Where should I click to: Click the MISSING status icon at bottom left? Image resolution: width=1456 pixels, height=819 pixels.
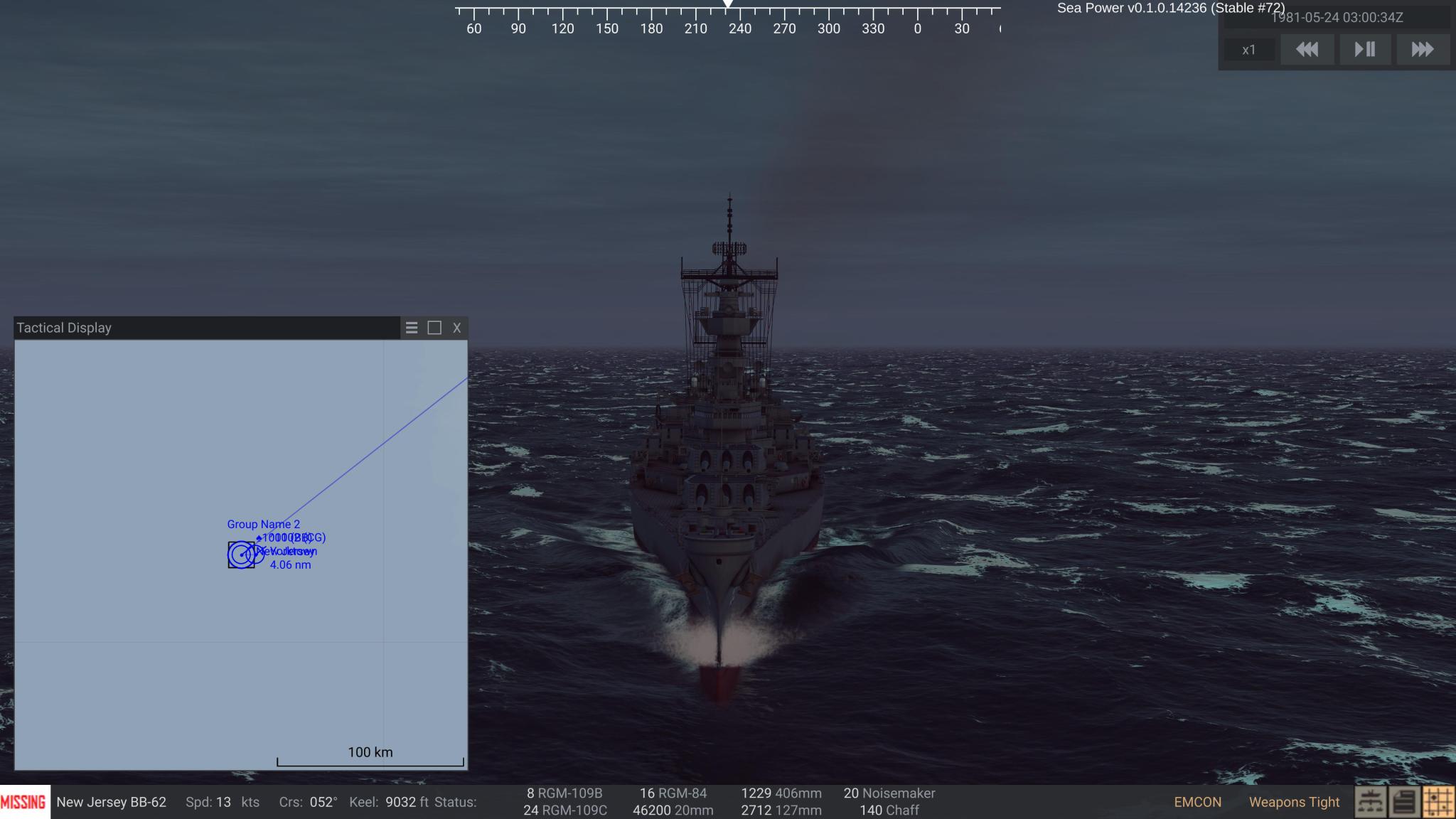coord(23,802)
